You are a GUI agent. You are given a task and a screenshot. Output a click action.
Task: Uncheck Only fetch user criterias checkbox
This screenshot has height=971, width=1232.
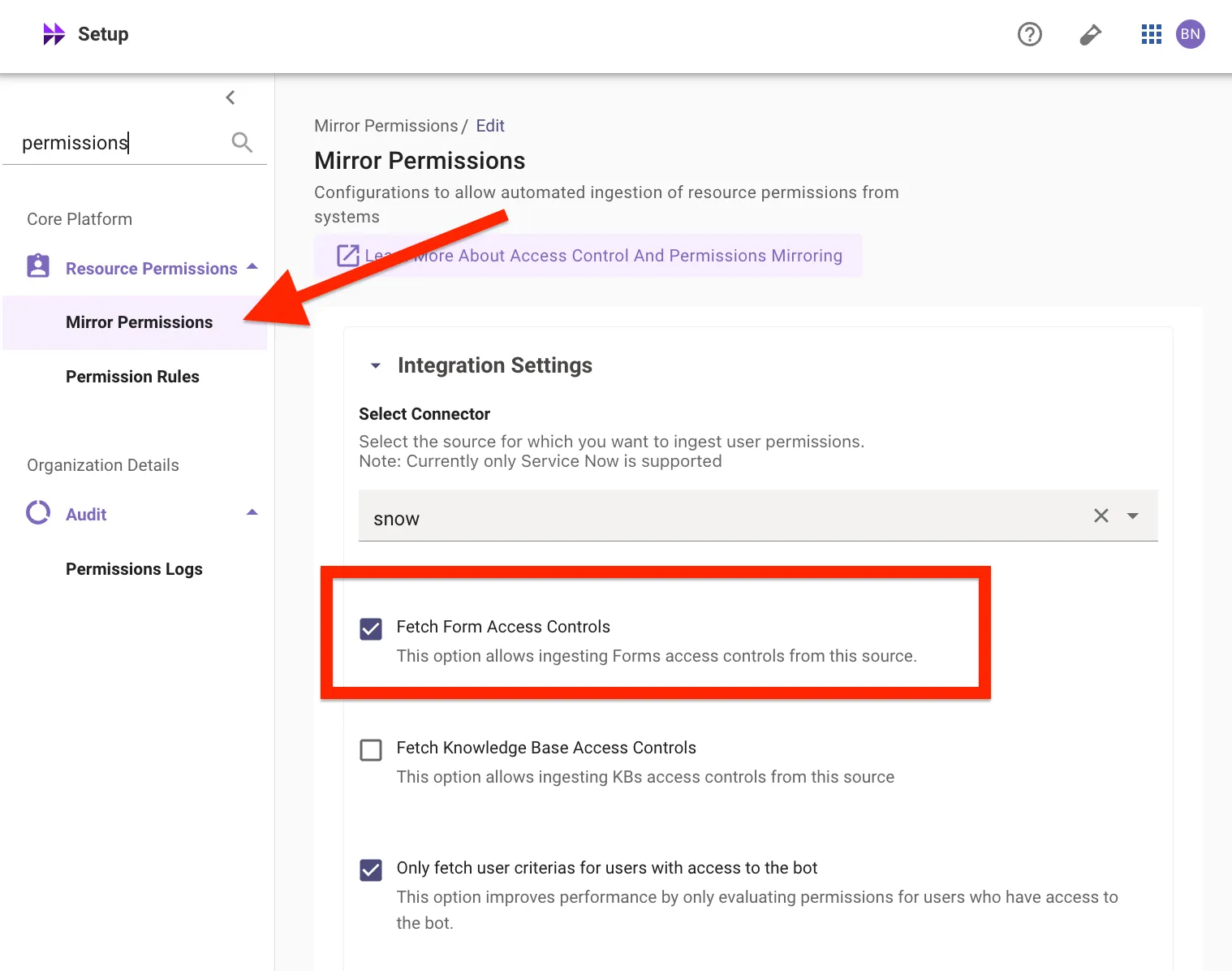[371, 870]
